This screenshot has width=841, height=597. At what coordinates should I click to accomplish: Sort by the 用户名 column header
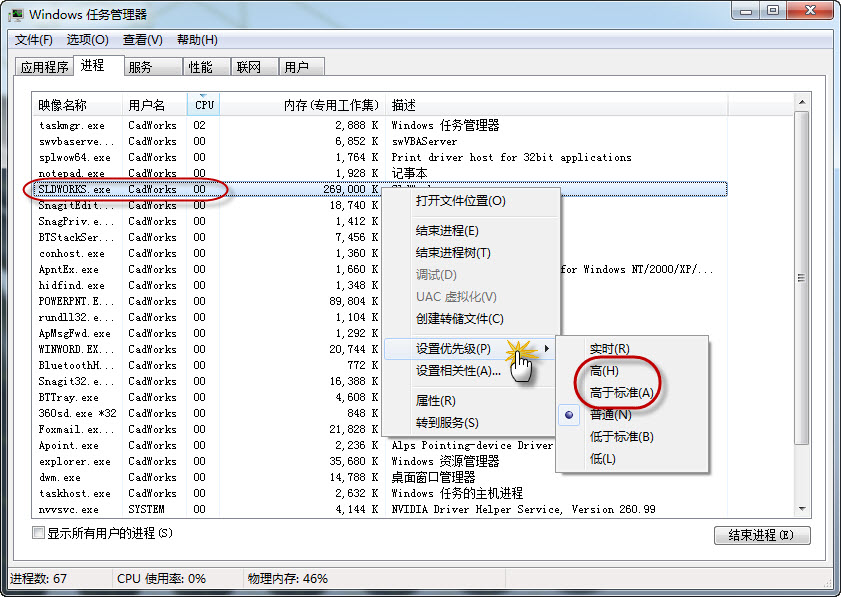point(155,105)
